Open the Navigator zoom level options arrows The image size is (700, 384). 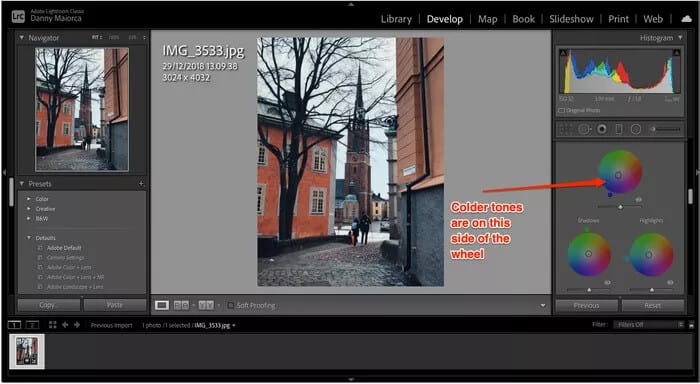pos(144,38)
